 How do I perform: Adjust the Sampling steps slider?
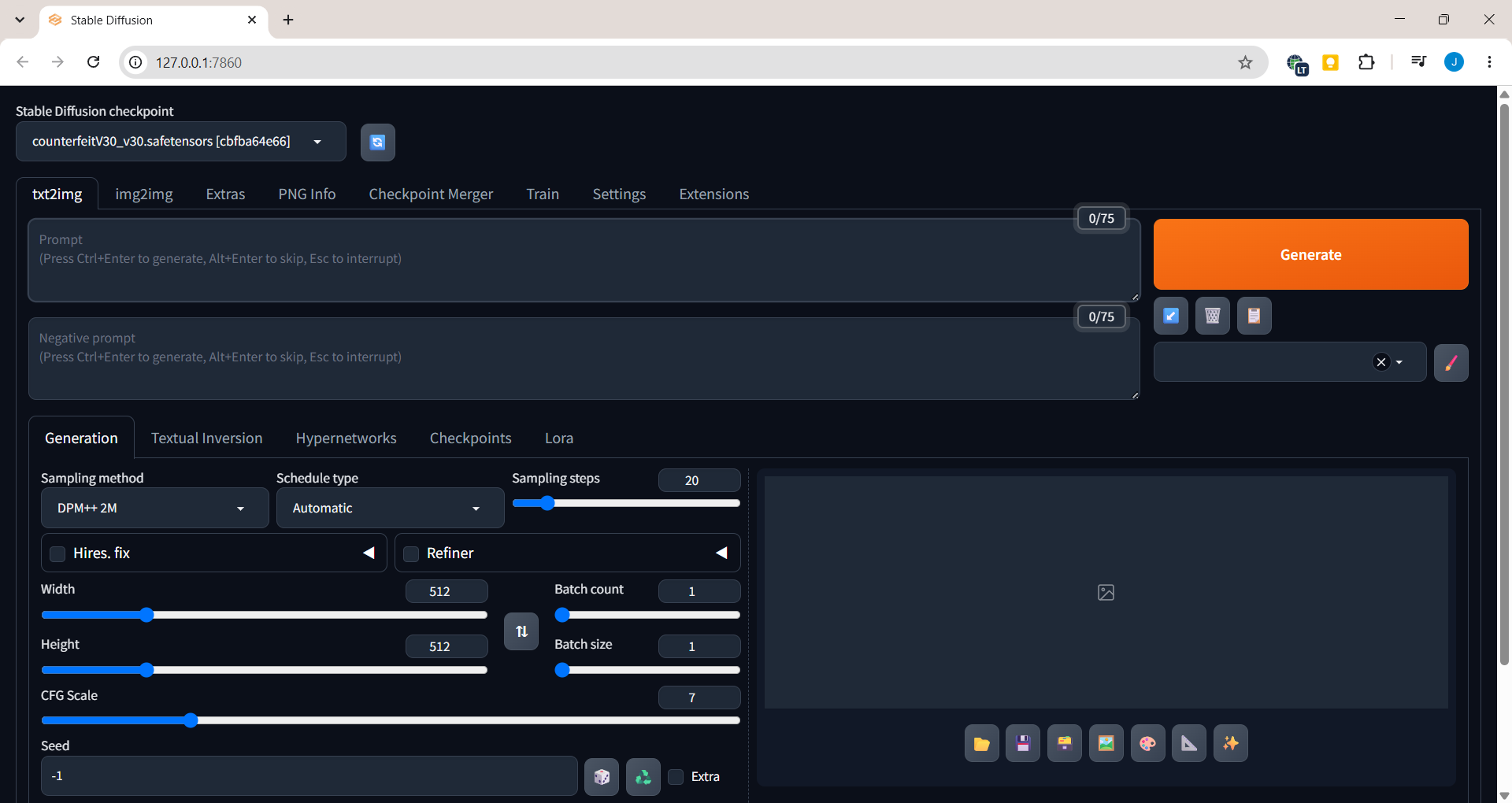pos(626,503)
